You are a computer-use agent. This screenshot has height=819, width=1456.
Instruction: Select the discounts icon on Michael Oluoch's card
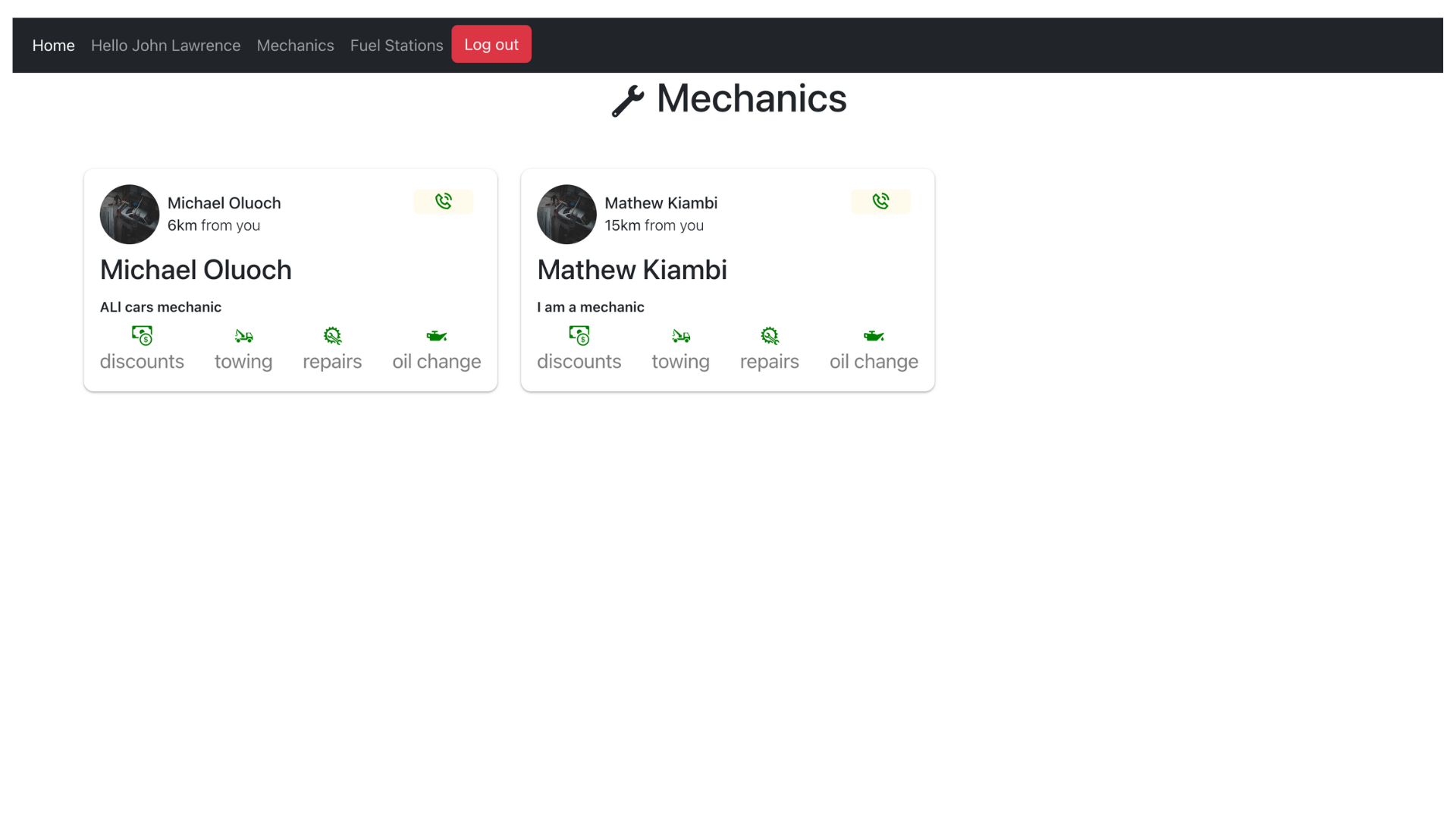142,334
